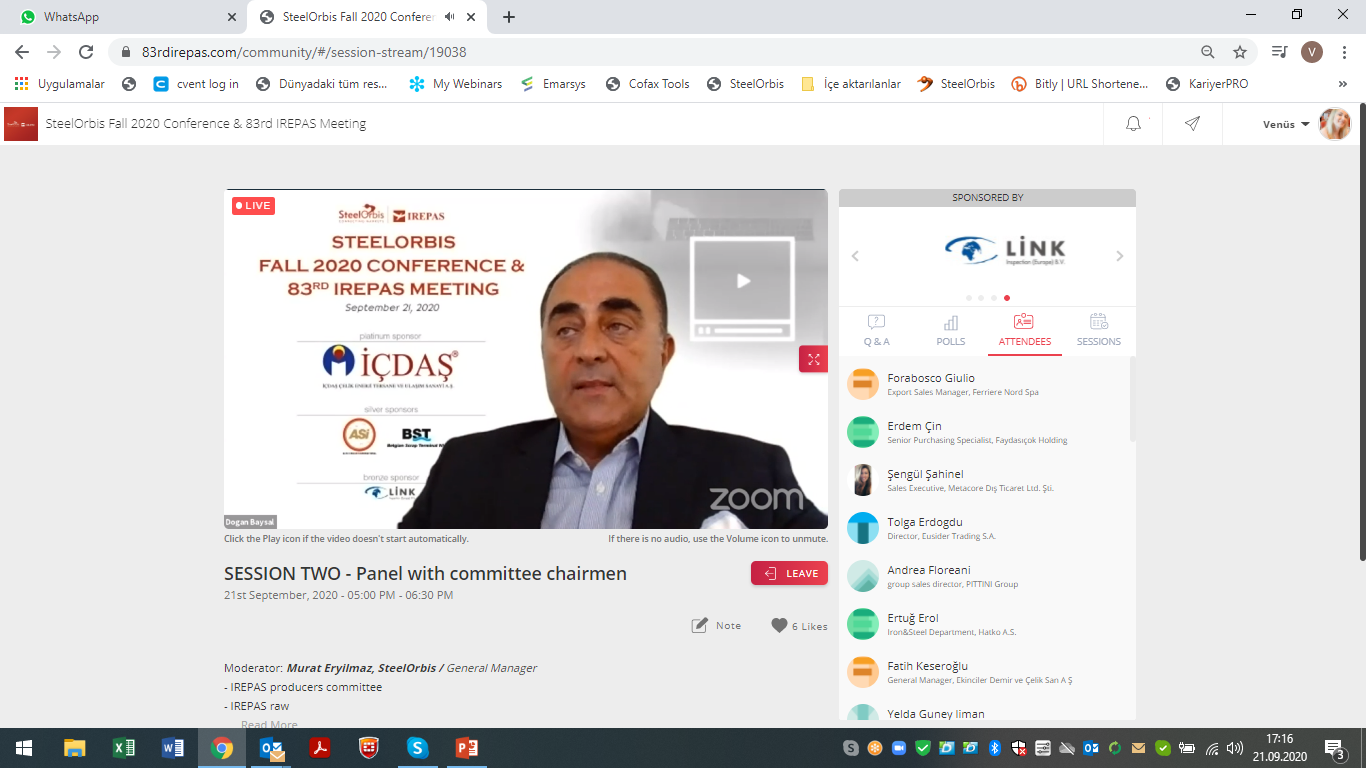This screenshot has width=1366, height=768.
Task: Expand the Venüs user dropdown
Action: (1286, 124)
